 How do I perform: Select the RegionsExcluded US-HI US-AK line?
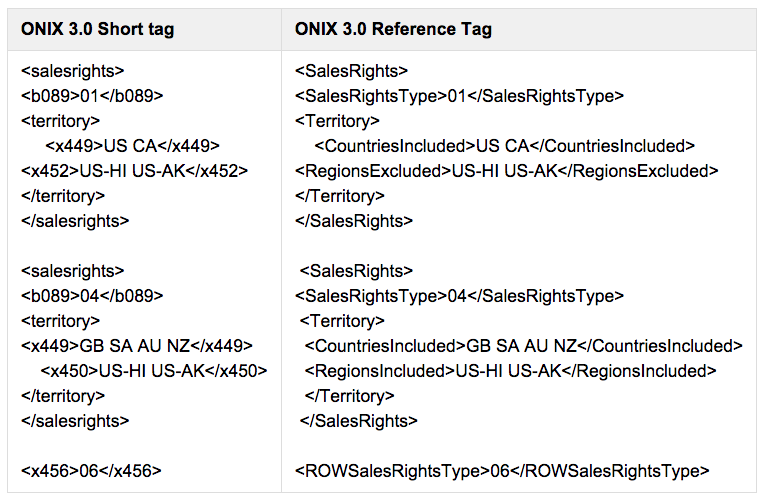(x=507, y=171)
